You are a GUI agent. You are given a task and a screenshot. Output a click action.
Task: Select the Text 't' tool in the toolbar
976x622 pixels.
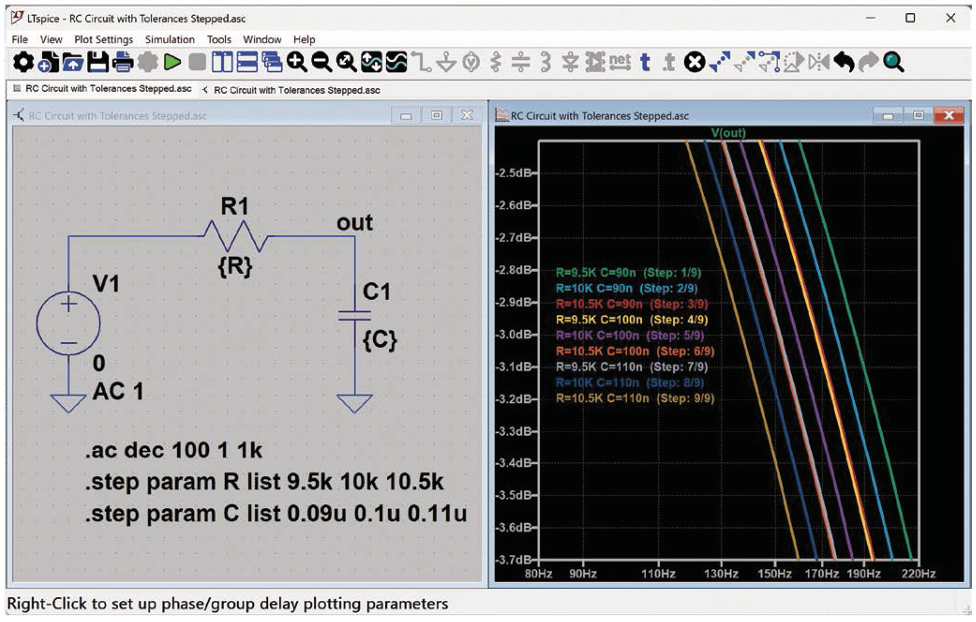[x=645, y=63]
